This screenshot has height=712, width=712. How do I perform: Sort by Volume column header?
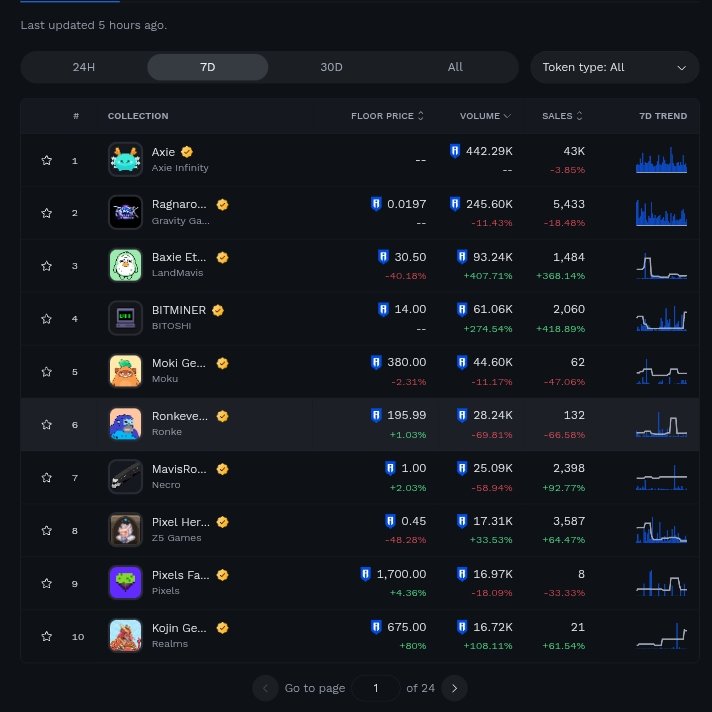[485, 116]
